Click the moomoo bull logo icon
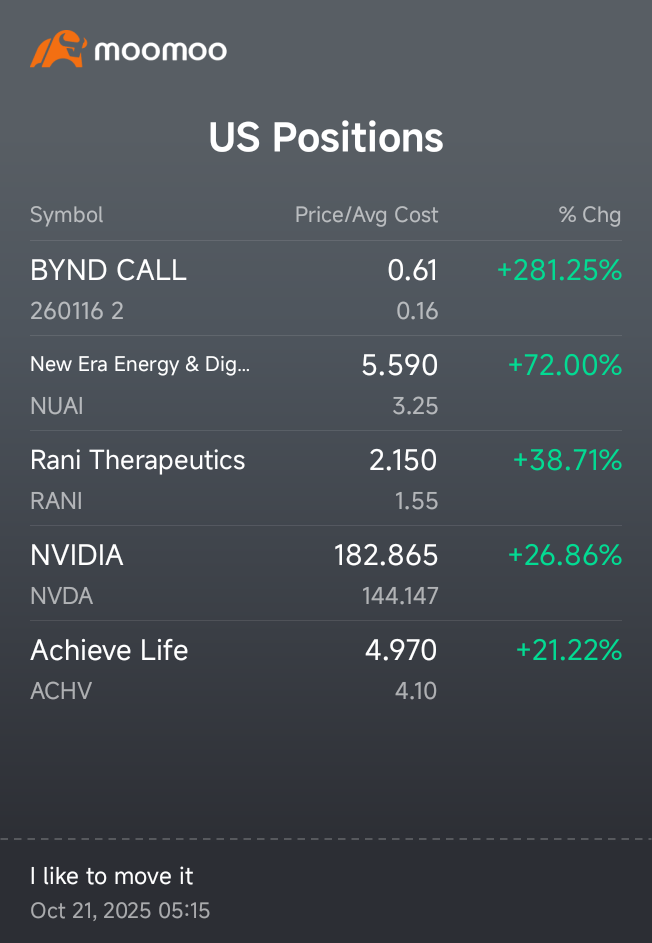652x943 pixels. [x=58, y=49]
